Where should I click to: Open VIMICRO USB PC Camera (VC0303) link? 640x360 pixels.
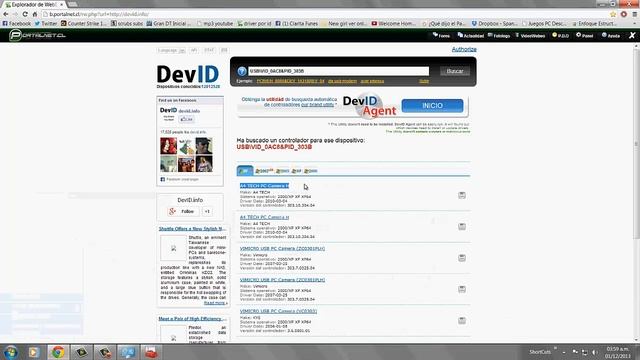click(278, 311)
